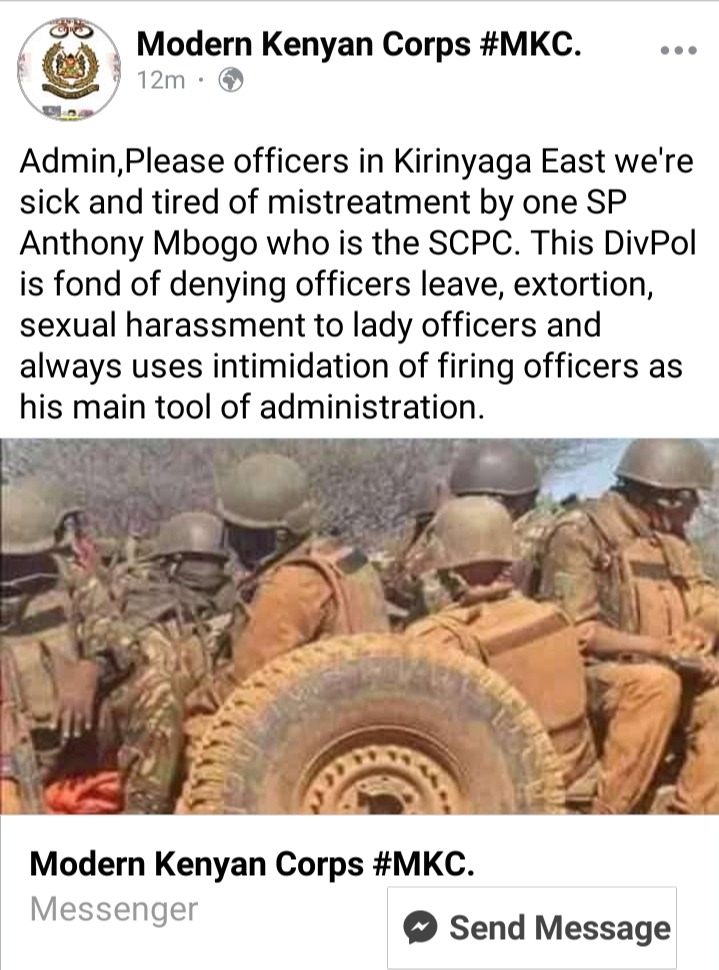Click the public globe privacy icon

pos(231,80)
